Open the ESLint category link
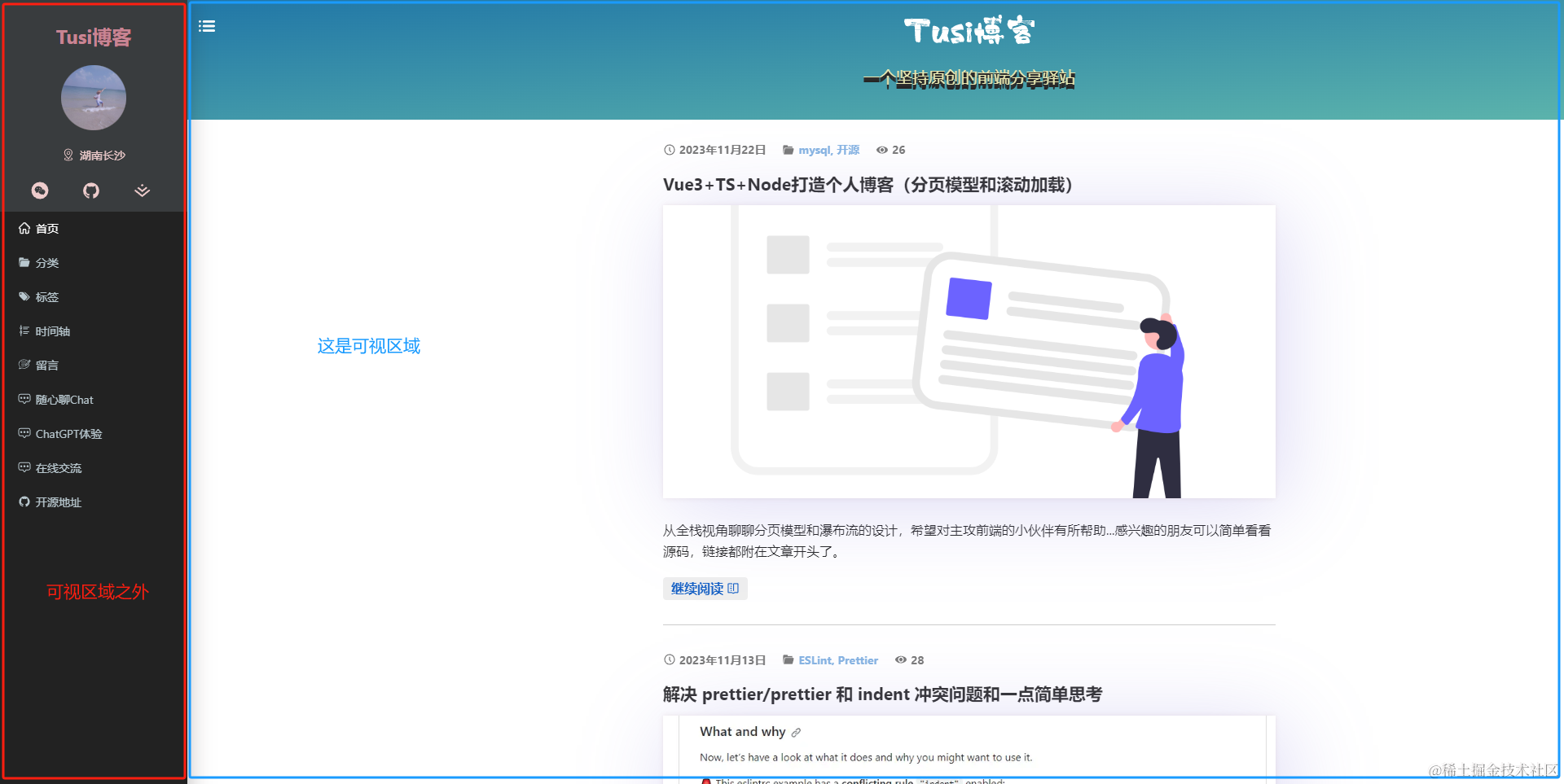The height and width of the screenshot is (784, 1564). click(815, 660)
